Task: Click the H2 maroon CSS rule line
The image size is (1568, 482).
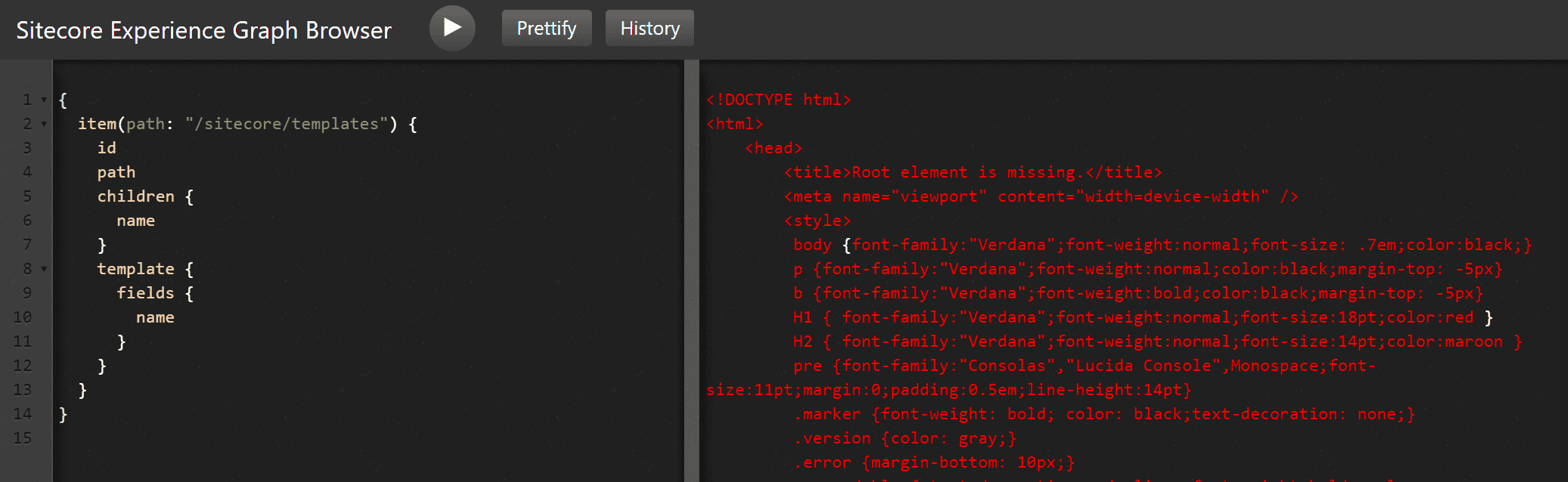Action: click(x=1157, y=341)
